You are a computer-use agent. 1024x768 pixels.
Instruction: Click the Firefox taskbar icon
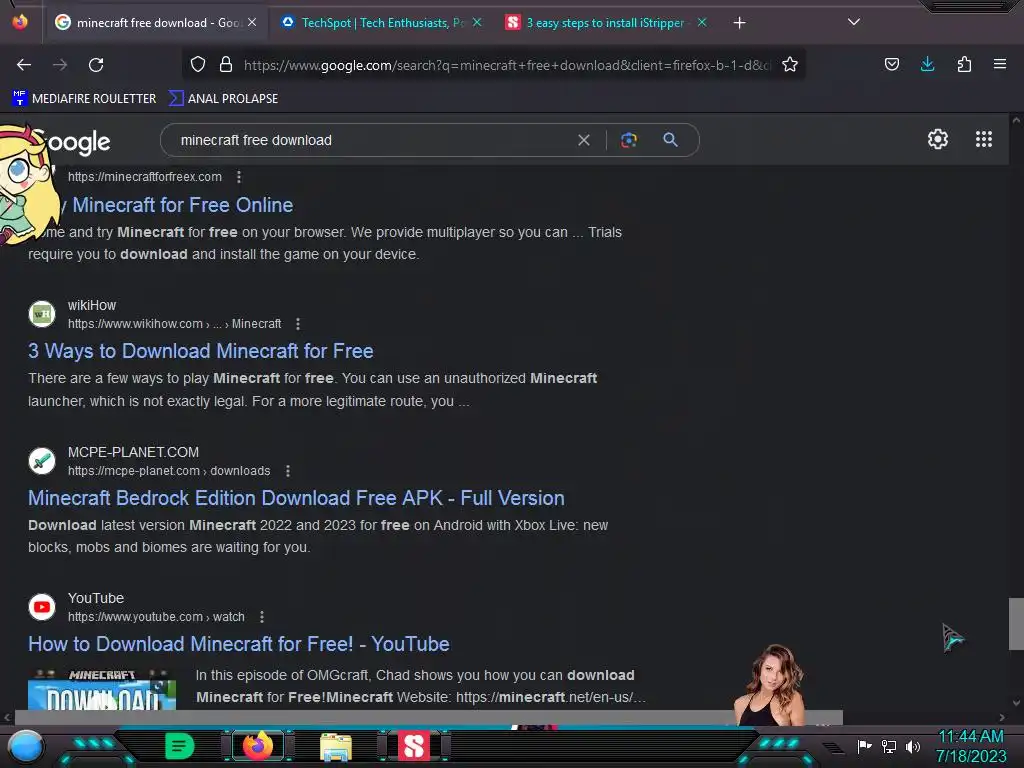pyautogui.click(x=258, y=746)
